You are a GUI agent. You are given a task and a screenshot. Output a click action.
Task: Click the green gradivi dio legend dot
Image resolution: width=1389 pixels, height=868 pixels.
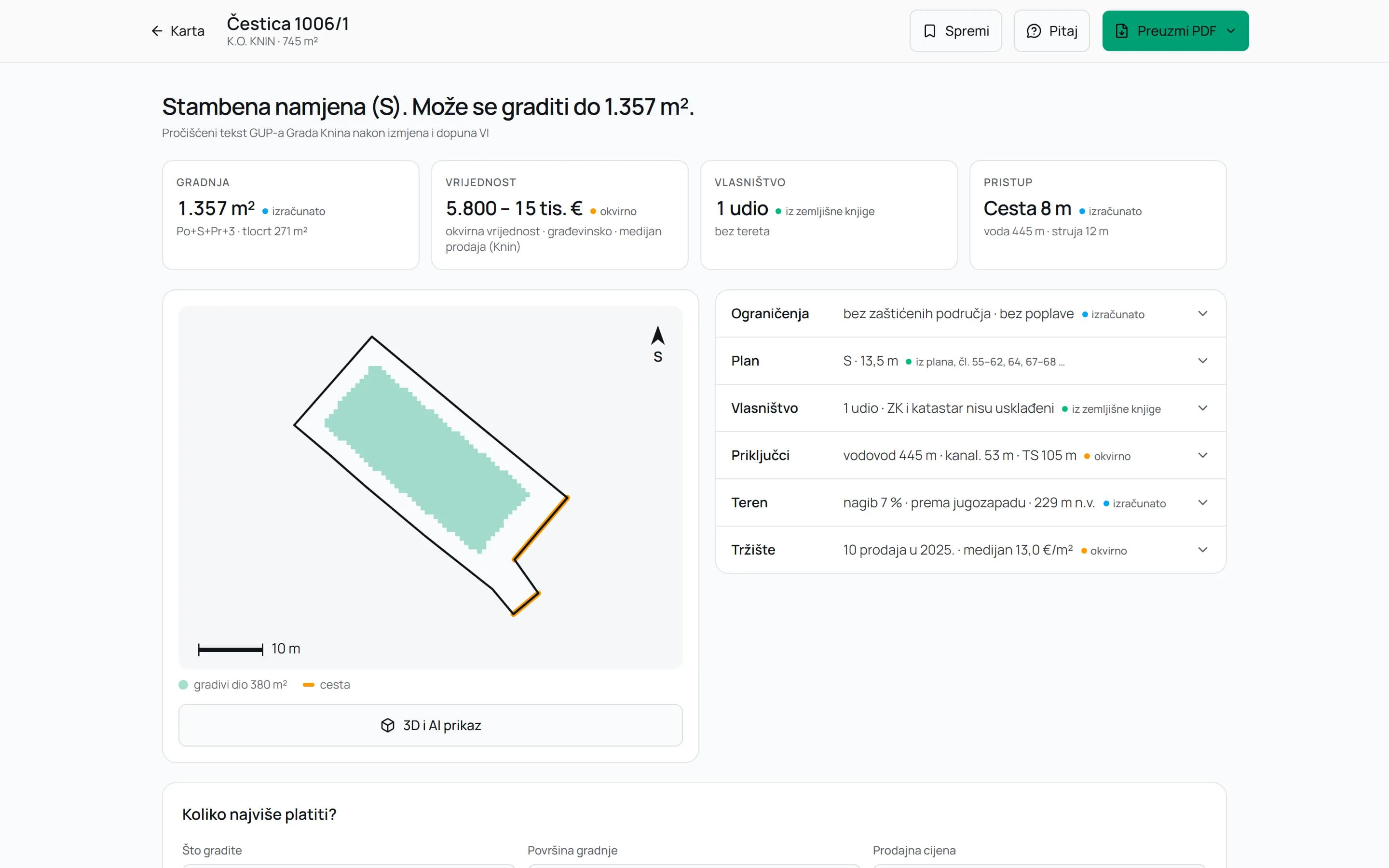183,684
